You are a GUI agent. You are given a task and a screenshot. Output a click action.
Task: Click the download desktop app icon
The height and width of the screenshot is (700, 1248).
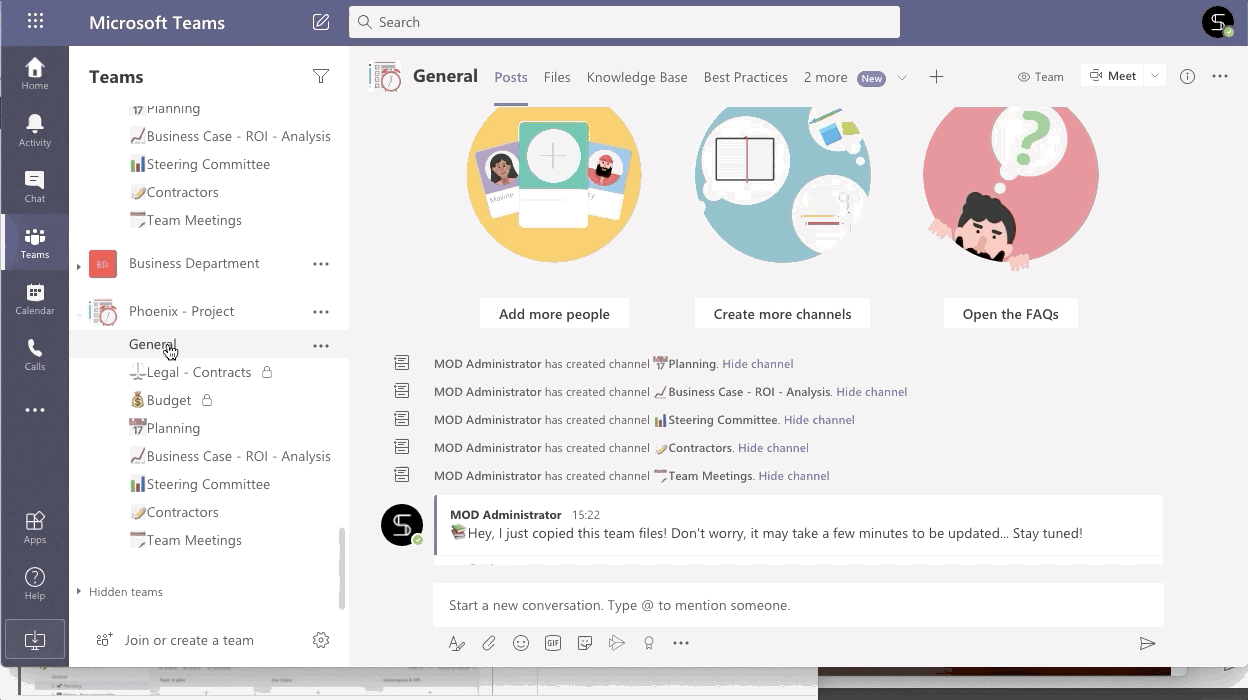coord(35,638)
